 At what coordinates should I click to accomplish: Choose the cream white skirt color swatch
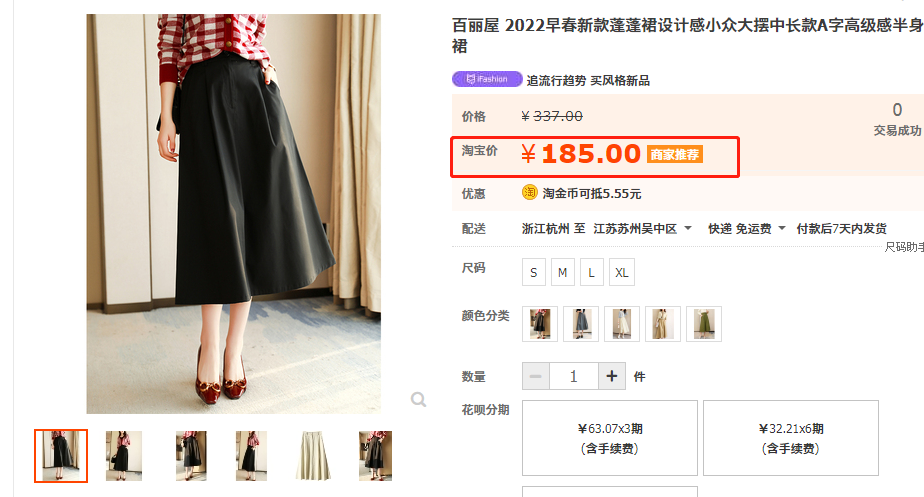click(622, 324)
